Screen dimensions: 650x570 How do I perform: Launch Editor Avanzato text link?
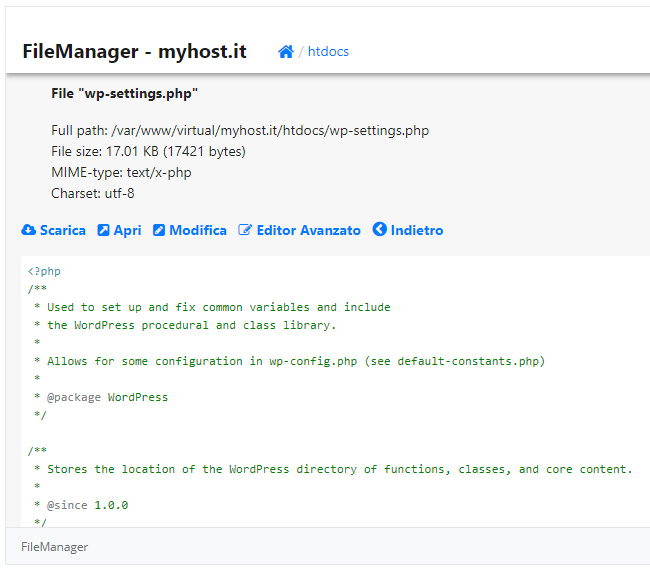(x=308, y=230)
